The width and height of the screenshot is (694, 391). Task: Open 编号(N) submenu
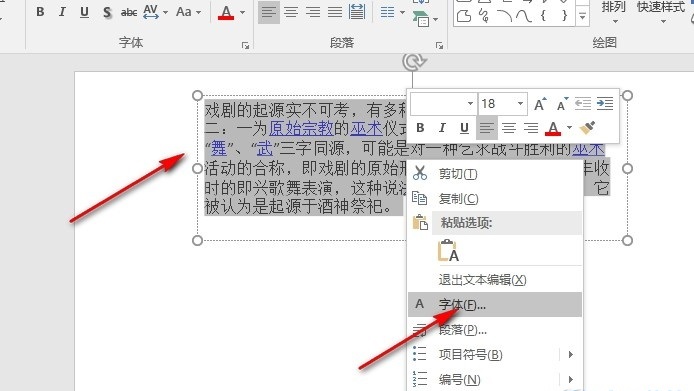(495, 379)
